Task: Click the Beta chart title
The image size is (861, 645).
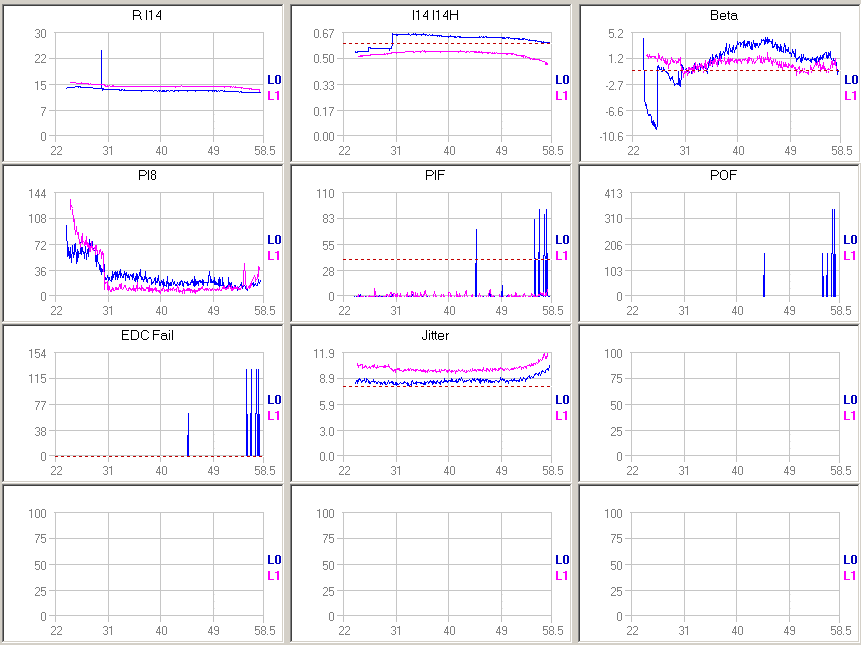Action: click(x=723, y=15)
